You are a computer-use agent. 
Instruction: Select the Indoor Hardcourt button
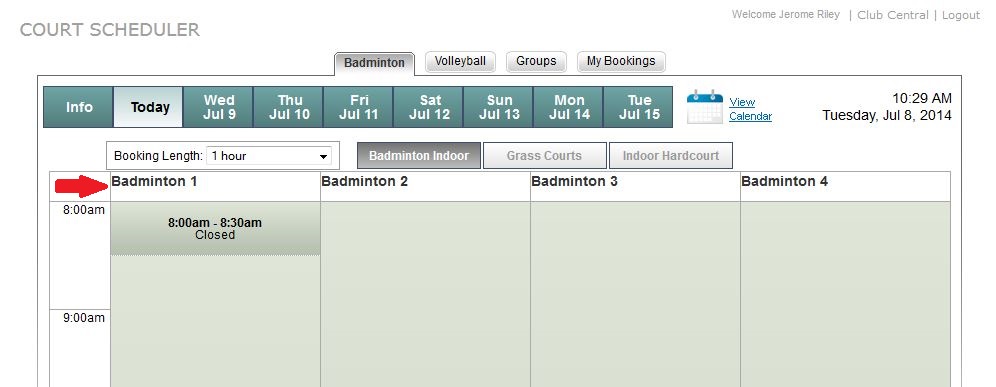(x=671, y=156)
